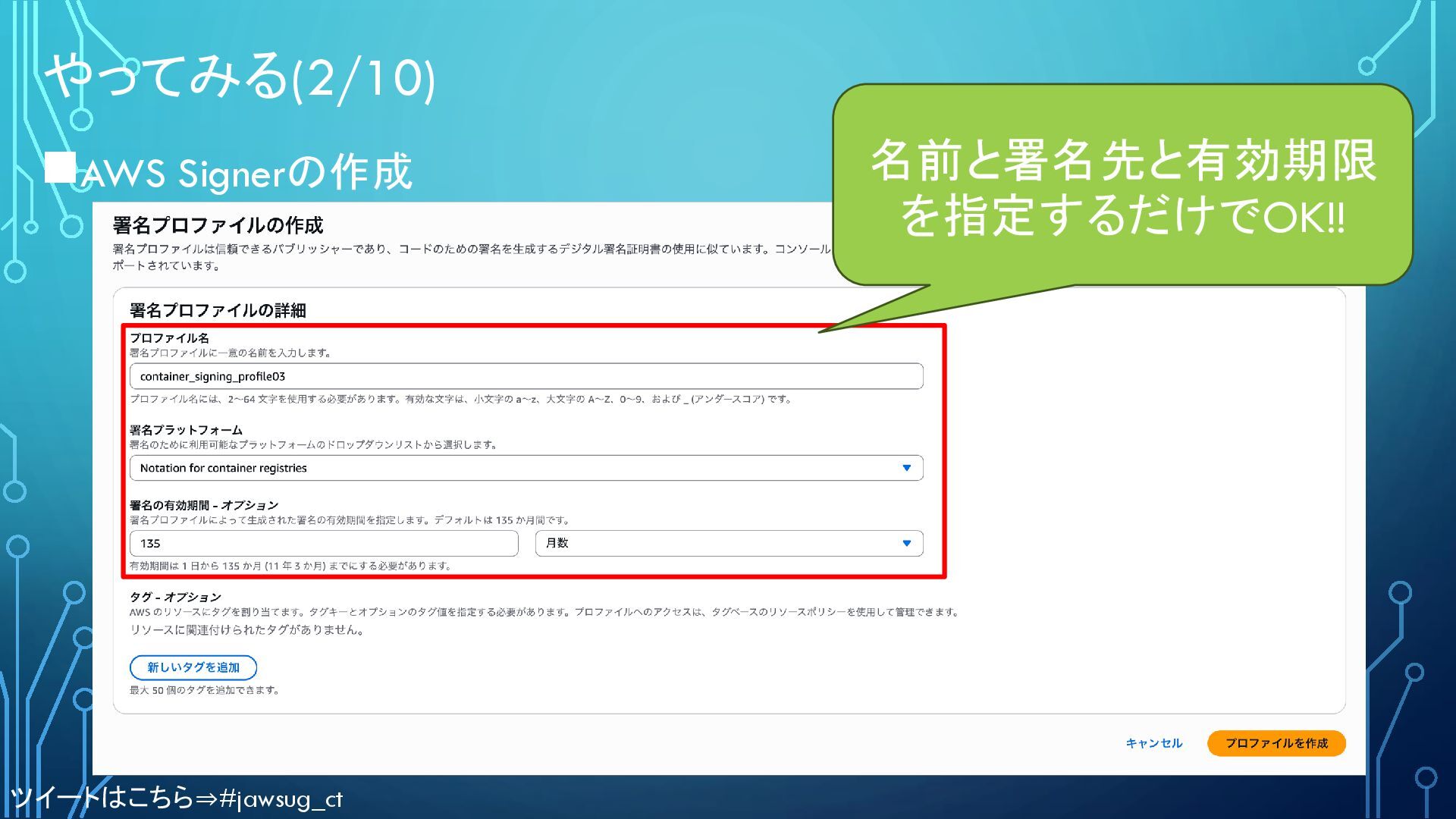Click the green callout speech bubble
Screen dimensions: 1456x819
tap(1122, 186)
